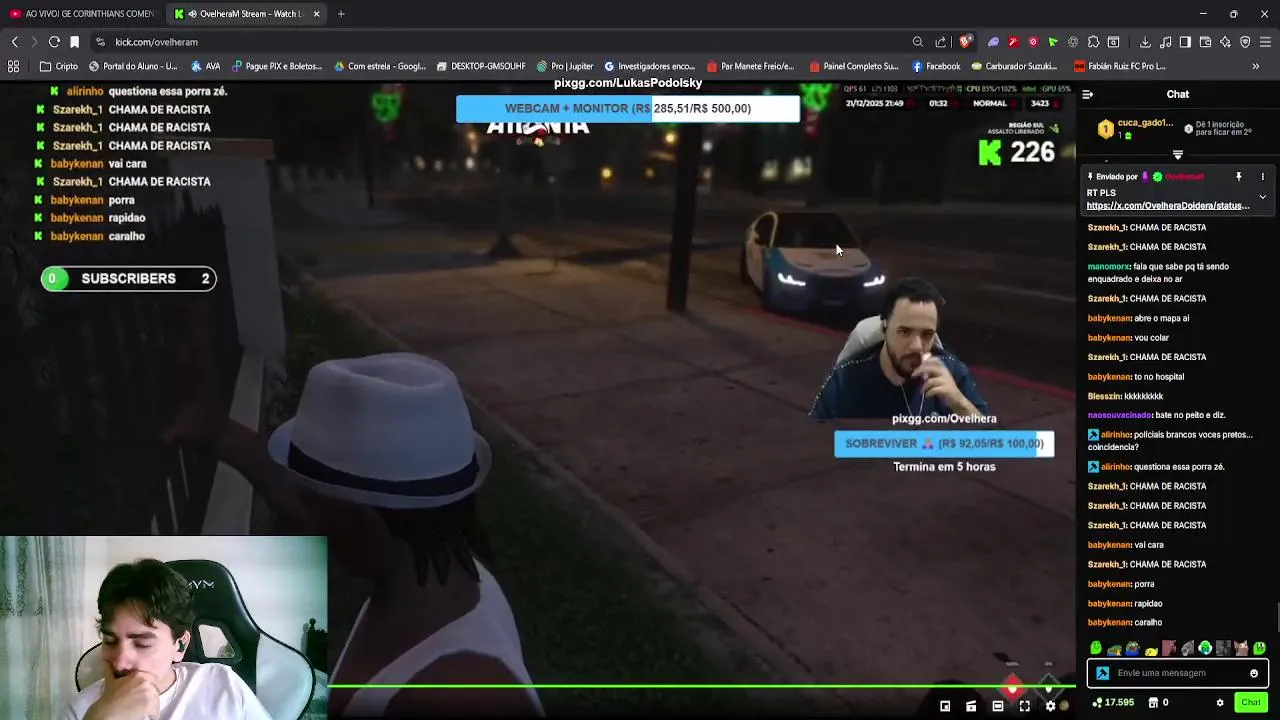Screen dimensions: 1280x720
Task: Go back in browser history
Action: [14, 42]
